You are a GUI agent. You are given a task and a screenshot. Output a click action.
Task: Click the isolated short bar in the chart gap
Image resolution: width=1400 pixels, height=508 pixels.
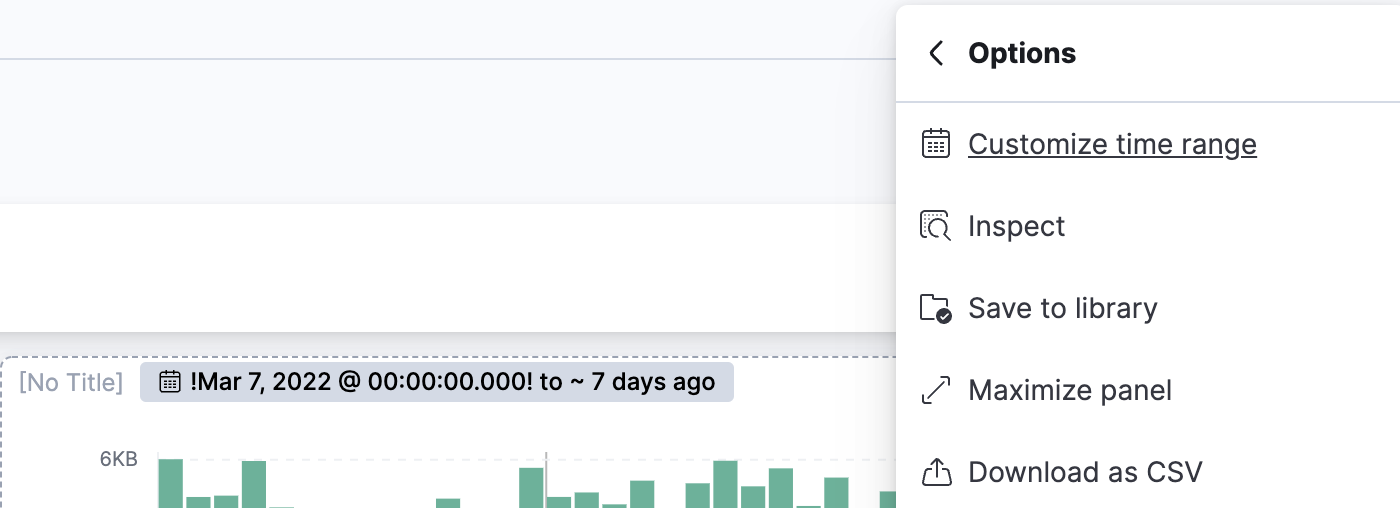pos(448,503)
